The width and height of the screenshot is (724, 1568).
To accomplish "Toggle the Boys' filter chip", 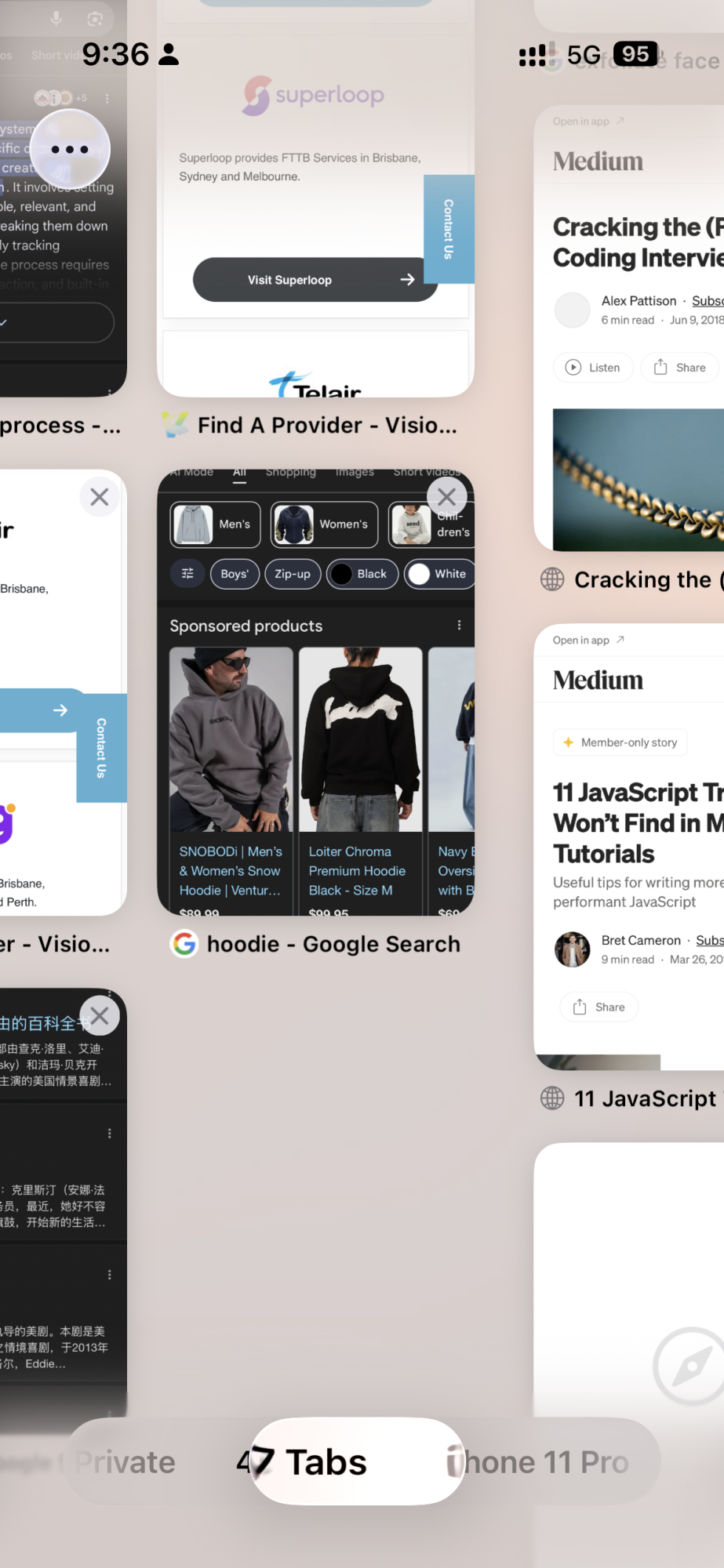I will click(235, 574).
